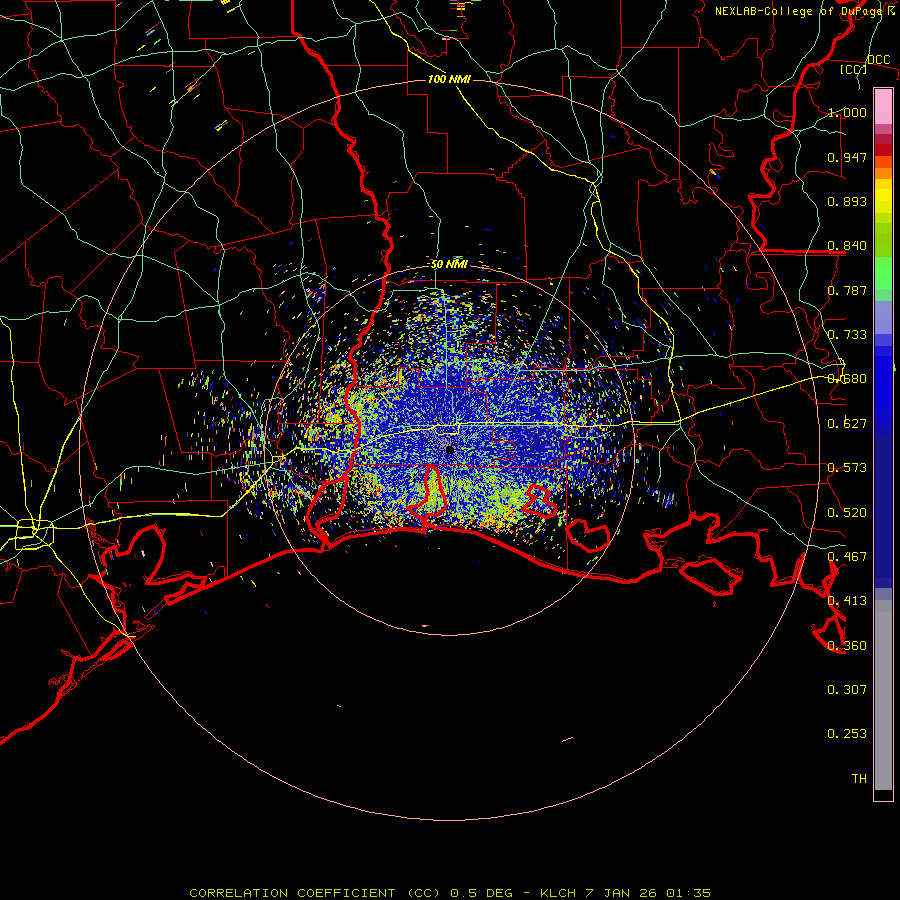Click the 0.573 scale value
This screenshot has height=900, width=900.
pyautogui.click(x=847, y=468)
